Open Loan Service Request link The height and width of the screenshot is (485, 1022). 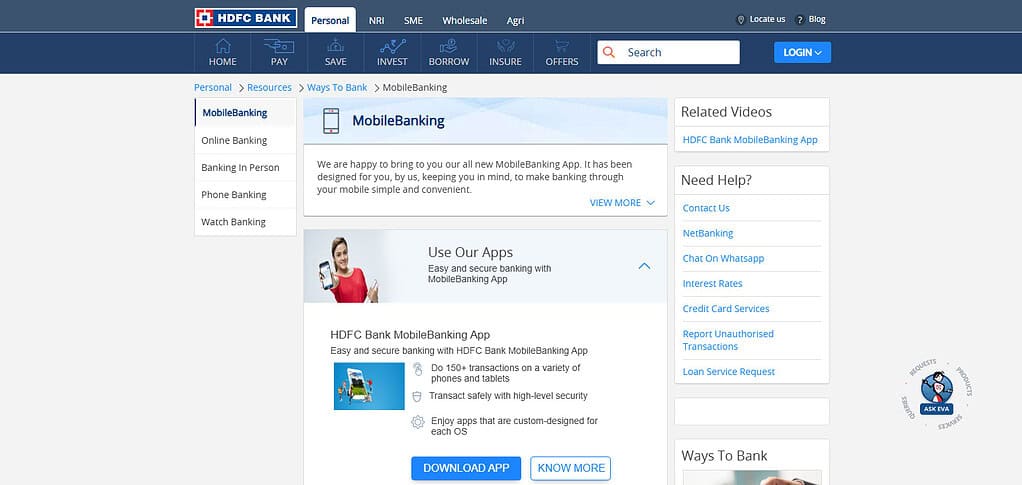click(729, 372)
